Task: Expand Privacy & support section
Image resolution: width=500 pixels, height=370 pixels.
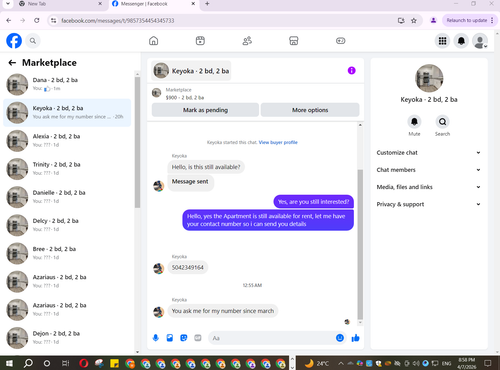Action: click(x=429, y=204)
